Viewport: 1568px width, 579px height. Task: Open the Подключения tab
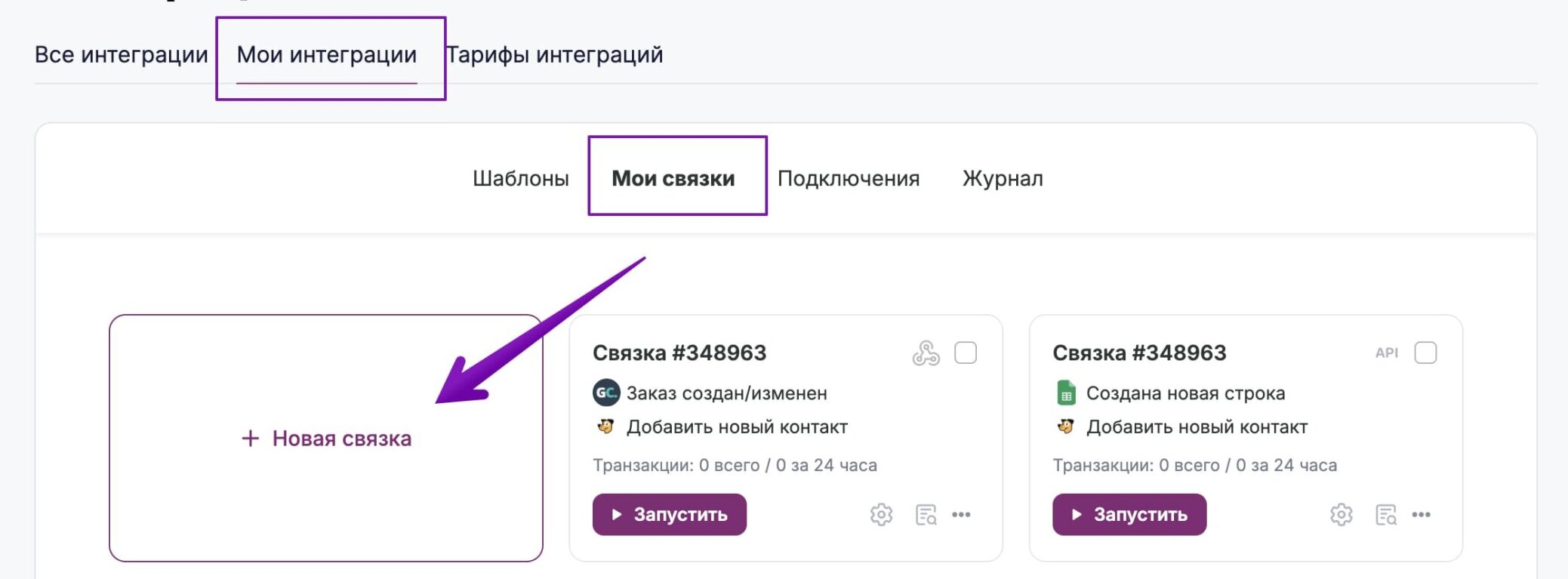pos(849,179)
